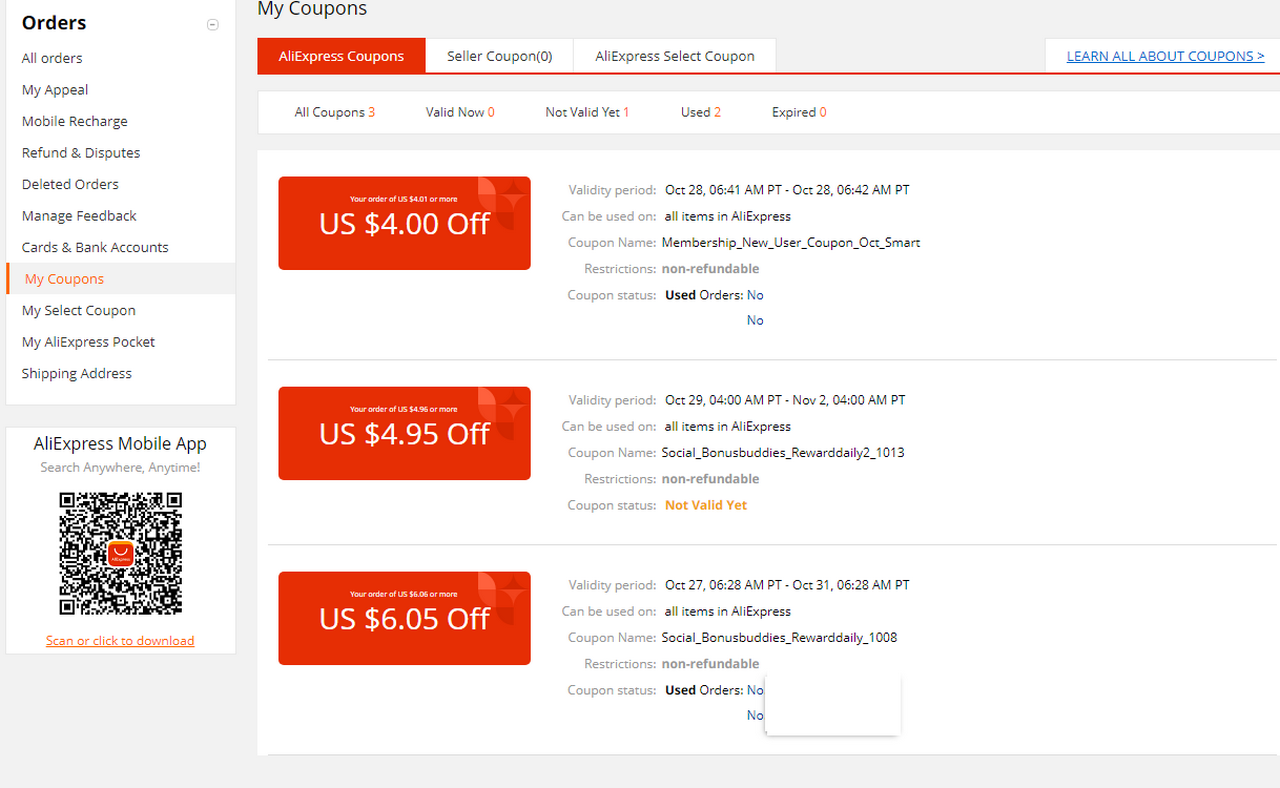Viewport: 1280px width, 788px height.
Task: Click non-refundable restriction on the $4.95 coupon
Action: click(x=710, y=479)
